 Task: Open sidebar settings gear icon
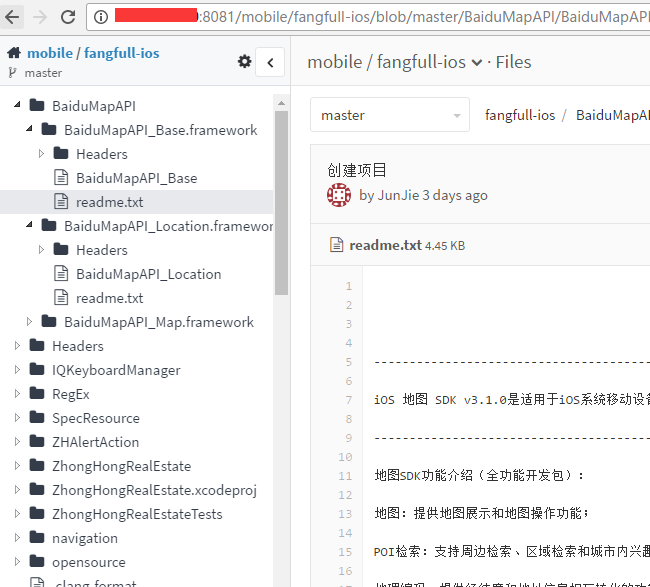click(x=244, y=61)
